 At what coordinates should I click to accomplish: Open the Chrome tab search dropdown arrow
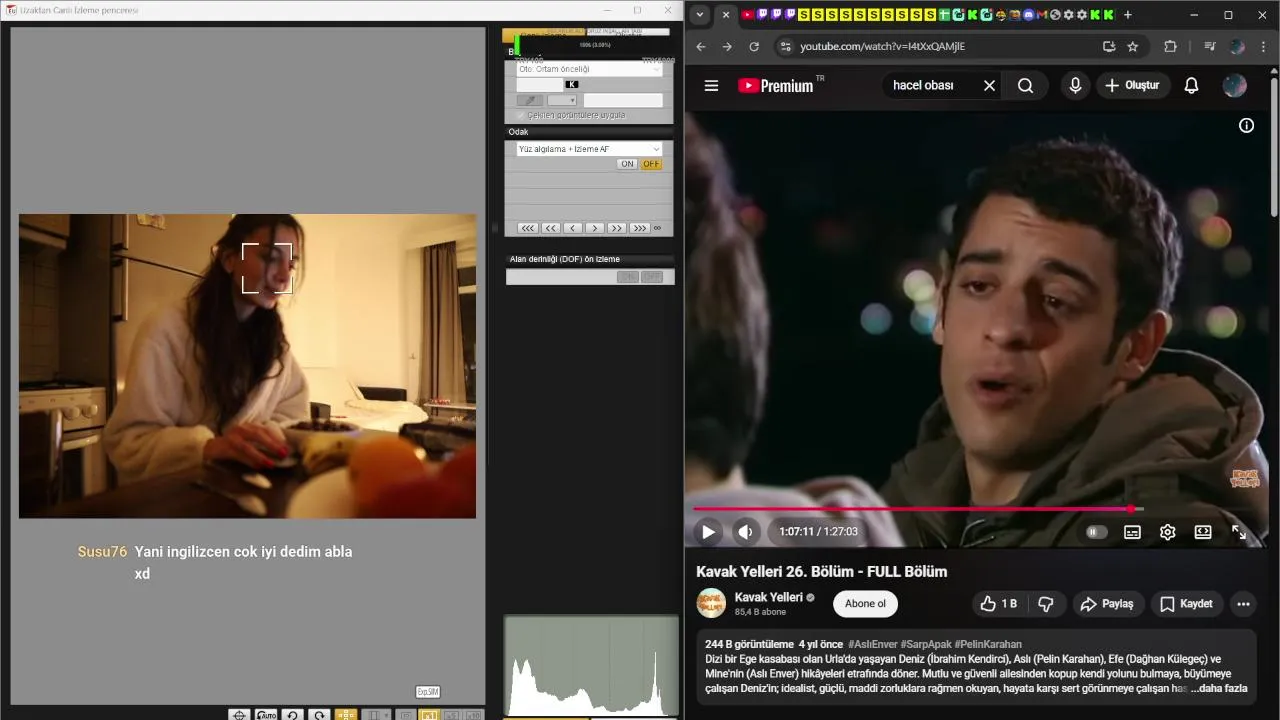click(x=700, y=15)
